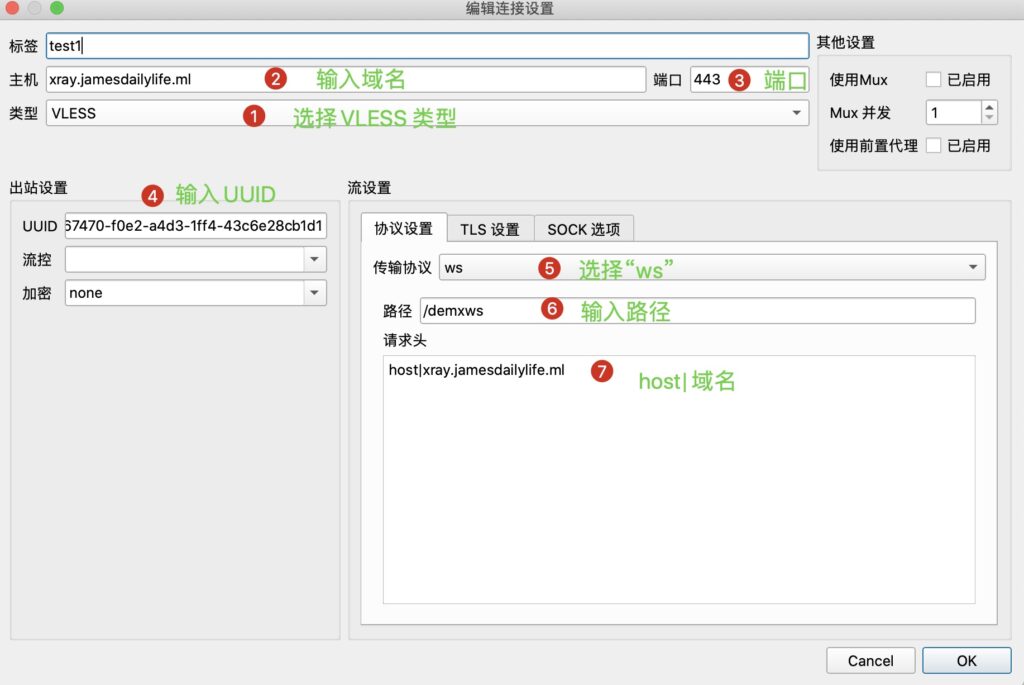Confirm with the OK button
Screen dimensions: 1024x685
coord(967,661)
